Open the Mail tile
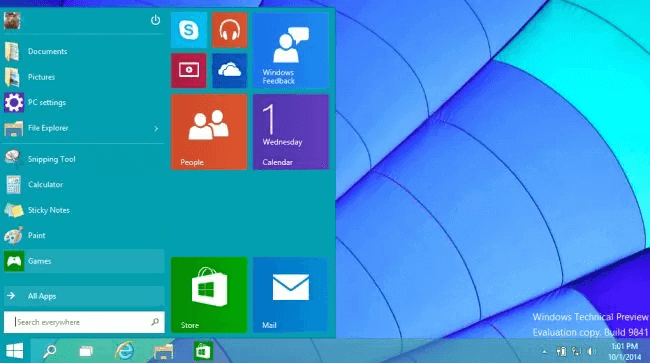This screenshot has height=363, width=650. [x=291, y=295]
